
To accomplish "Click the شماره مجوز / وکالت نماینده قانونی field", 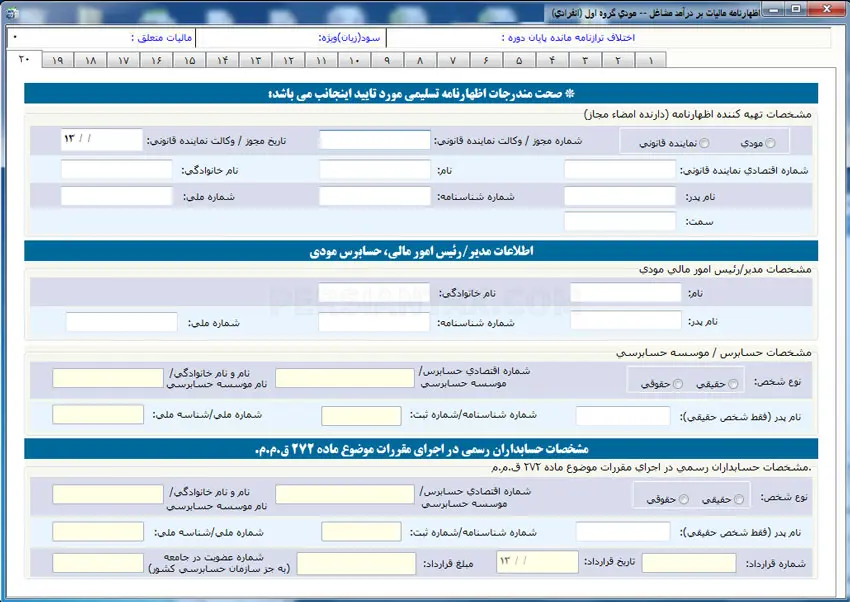I will pyautogui.click(x=375, y=140).
